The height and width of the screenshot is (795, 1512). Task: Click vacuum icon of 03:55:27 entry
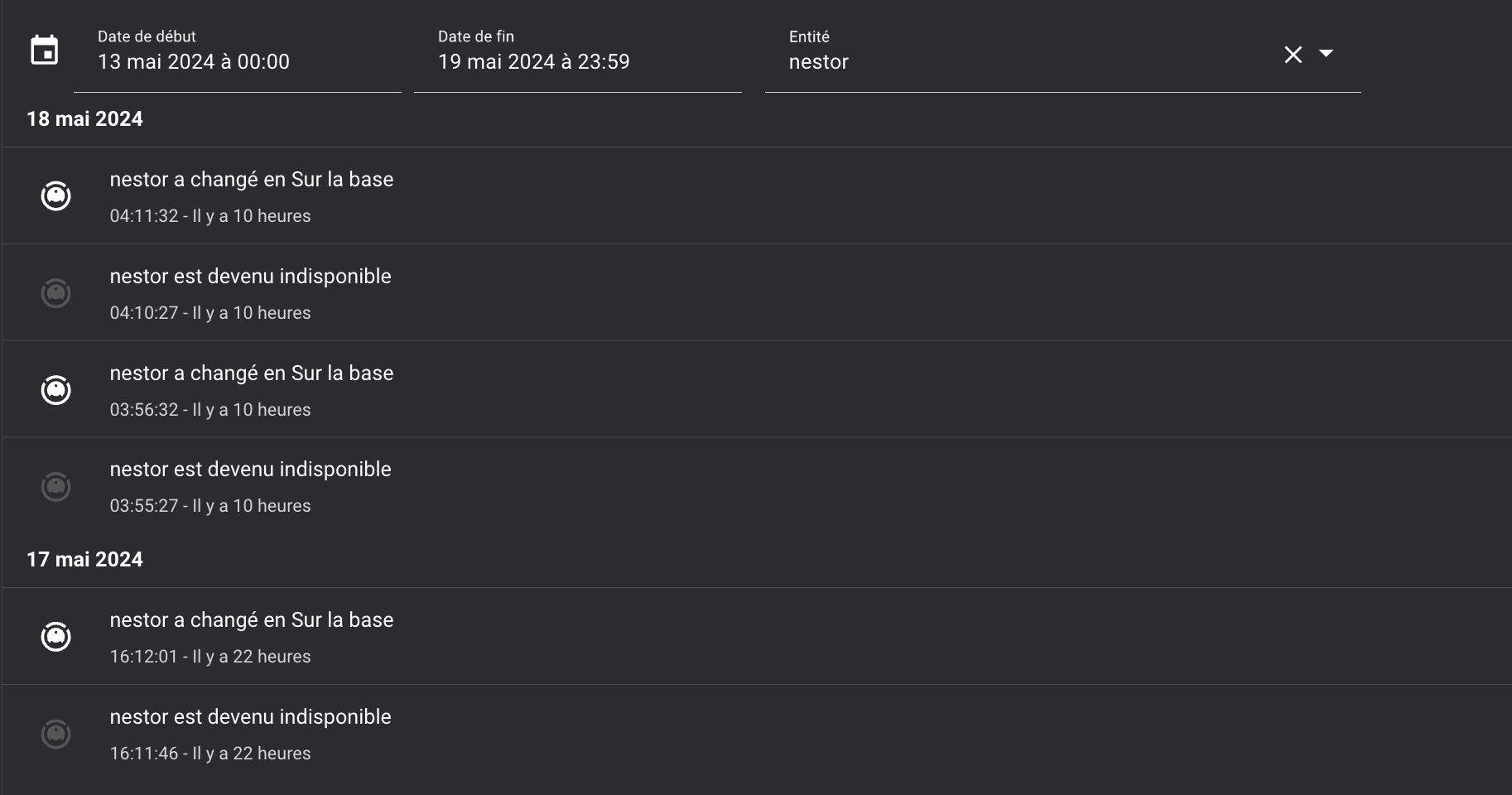56,486
